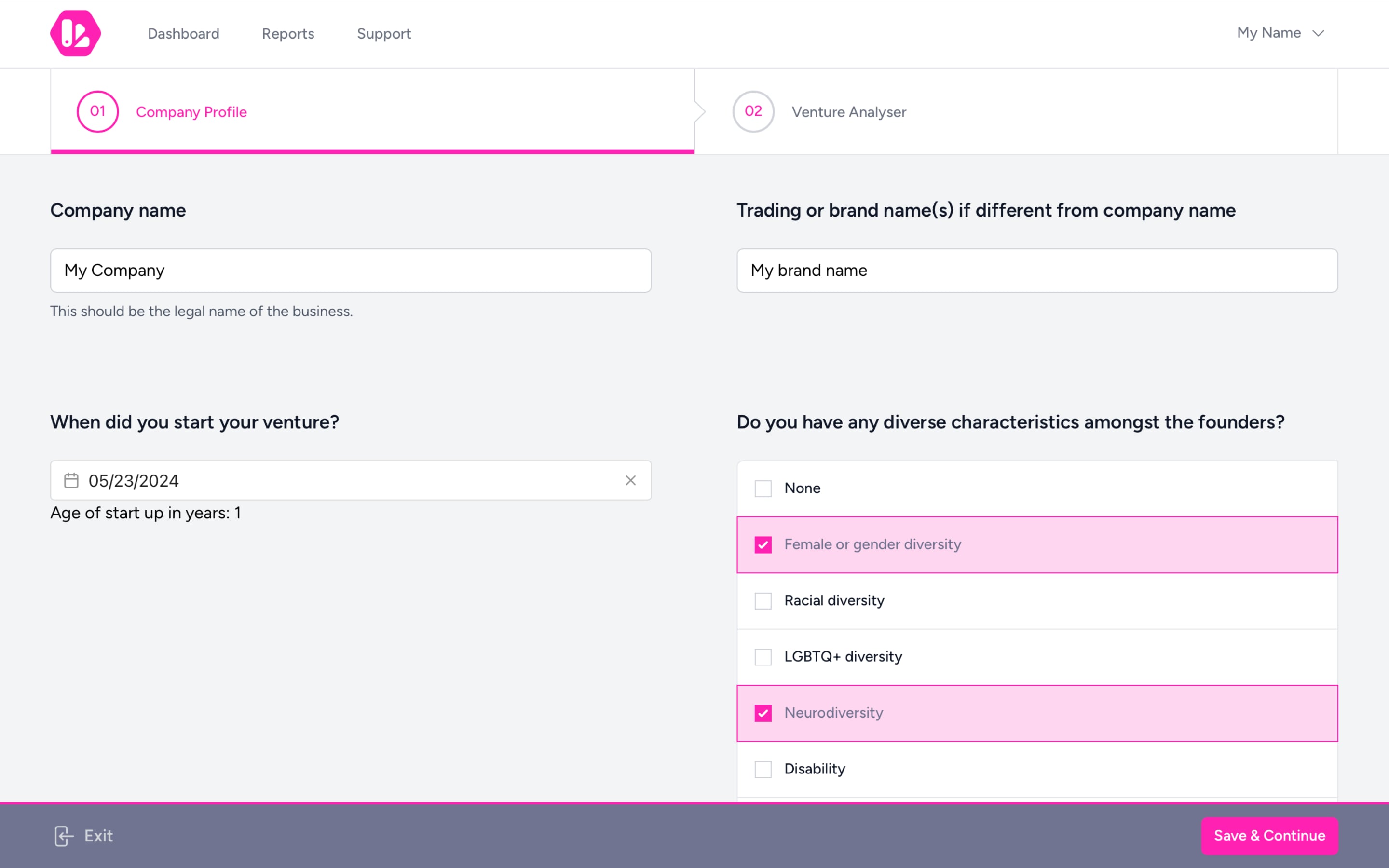Click the pink company logo icon
The image size is (1389, 868).
pos(75,33)
